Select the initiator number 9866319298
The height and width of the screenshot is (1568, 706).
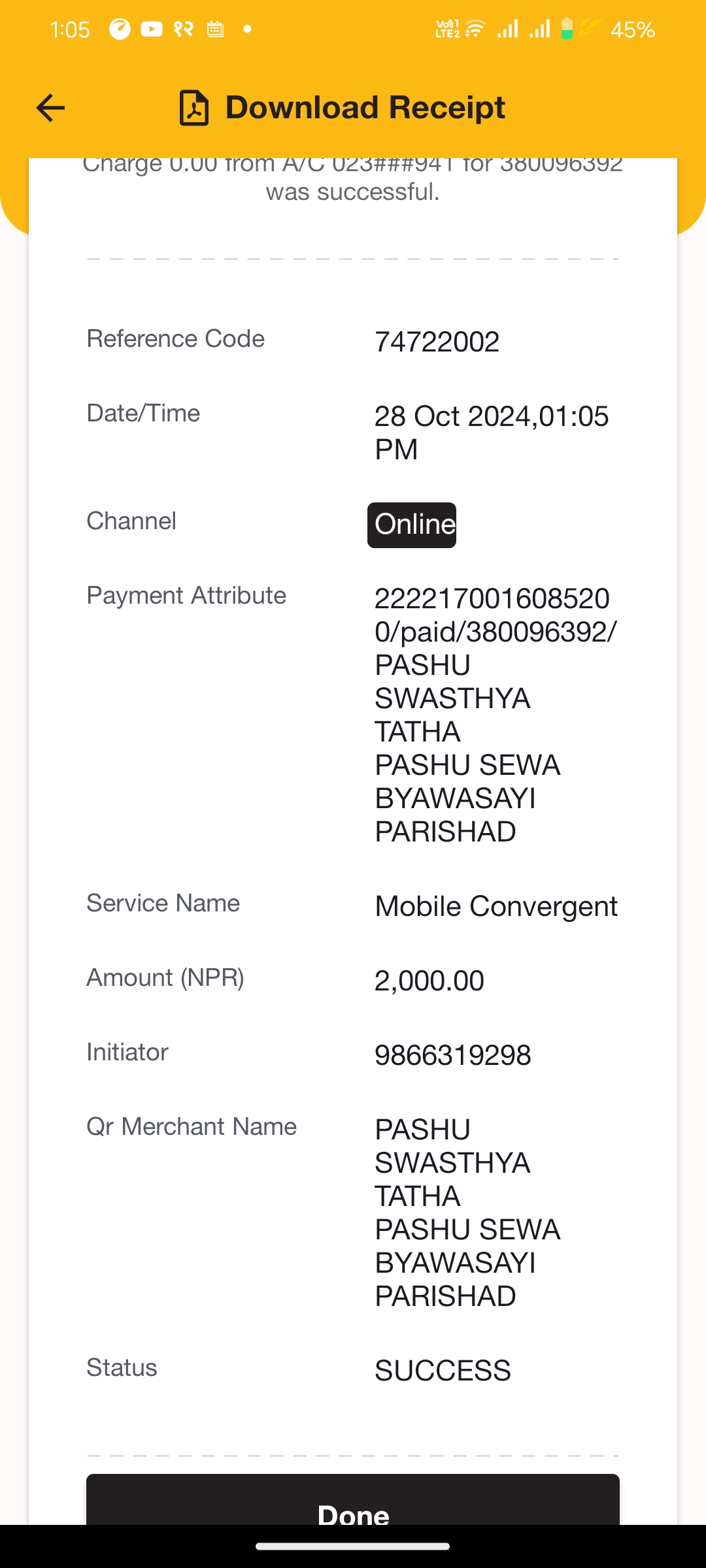(453, 1055)
